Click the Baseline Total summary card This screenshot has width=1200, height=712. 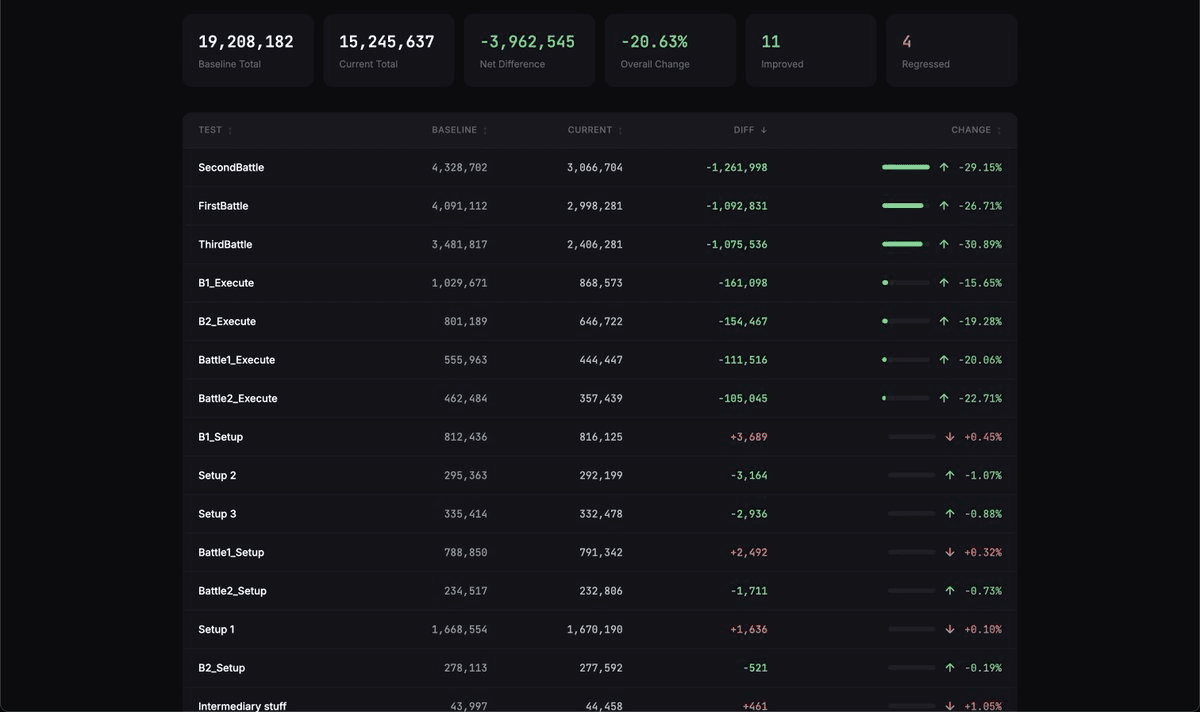(247, 51)
